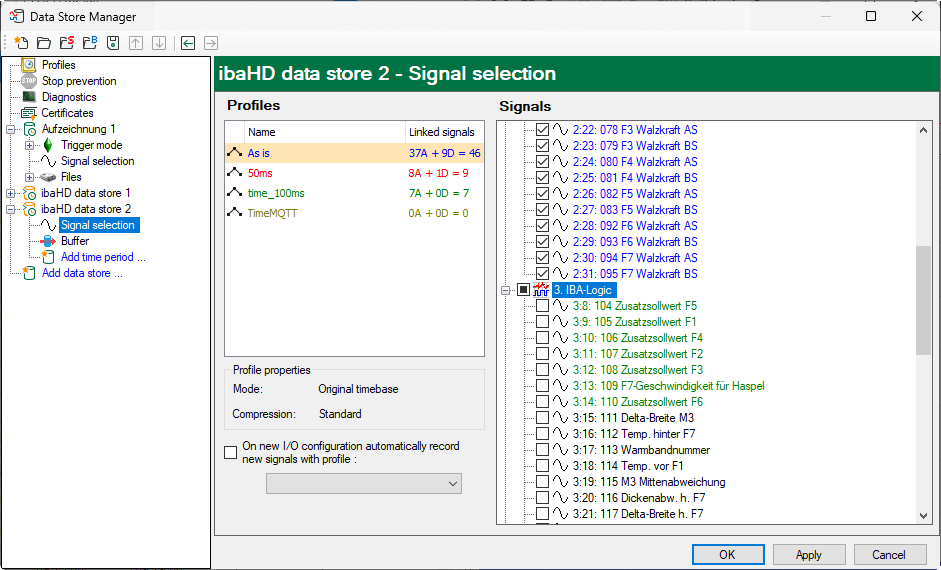
Task: Check the 3:15 Delta-Breite M3 signal
Action: 543,418
